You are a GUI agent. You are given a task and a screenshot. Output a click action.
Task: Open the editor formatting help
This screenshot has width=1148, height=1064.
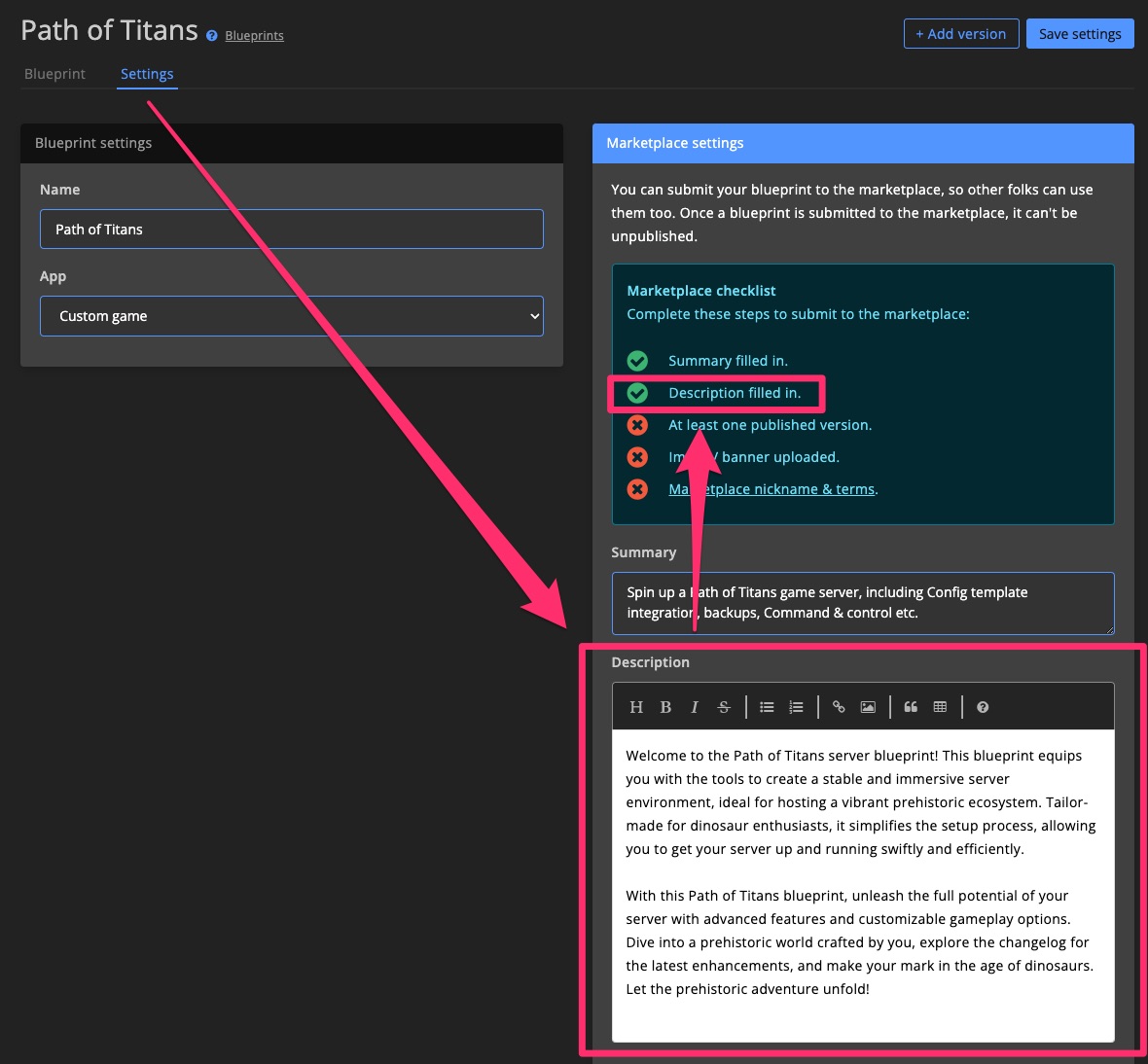(x=982, y=707)
